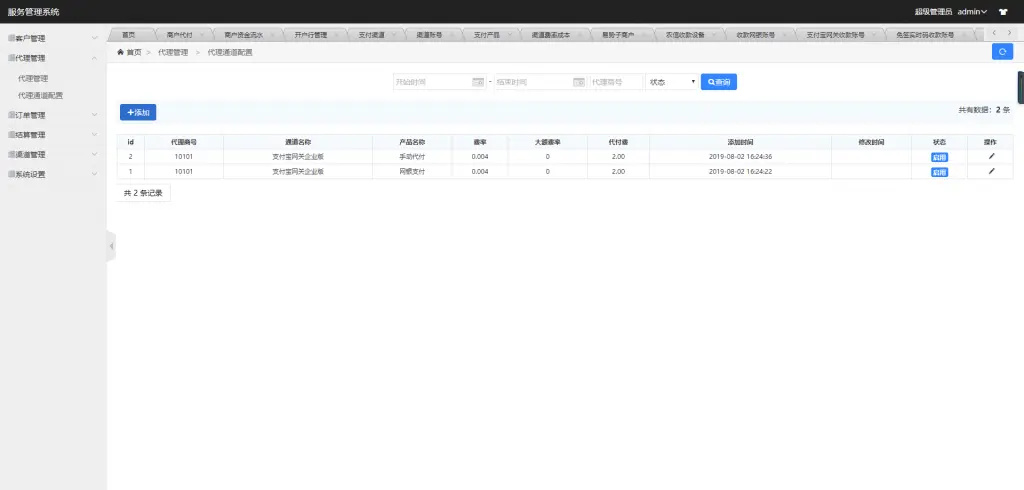Image resolution: width=1024 pixels, height=490 pixels.
Task: Expand 系统设置 sidebar menu
Action: 54,174
